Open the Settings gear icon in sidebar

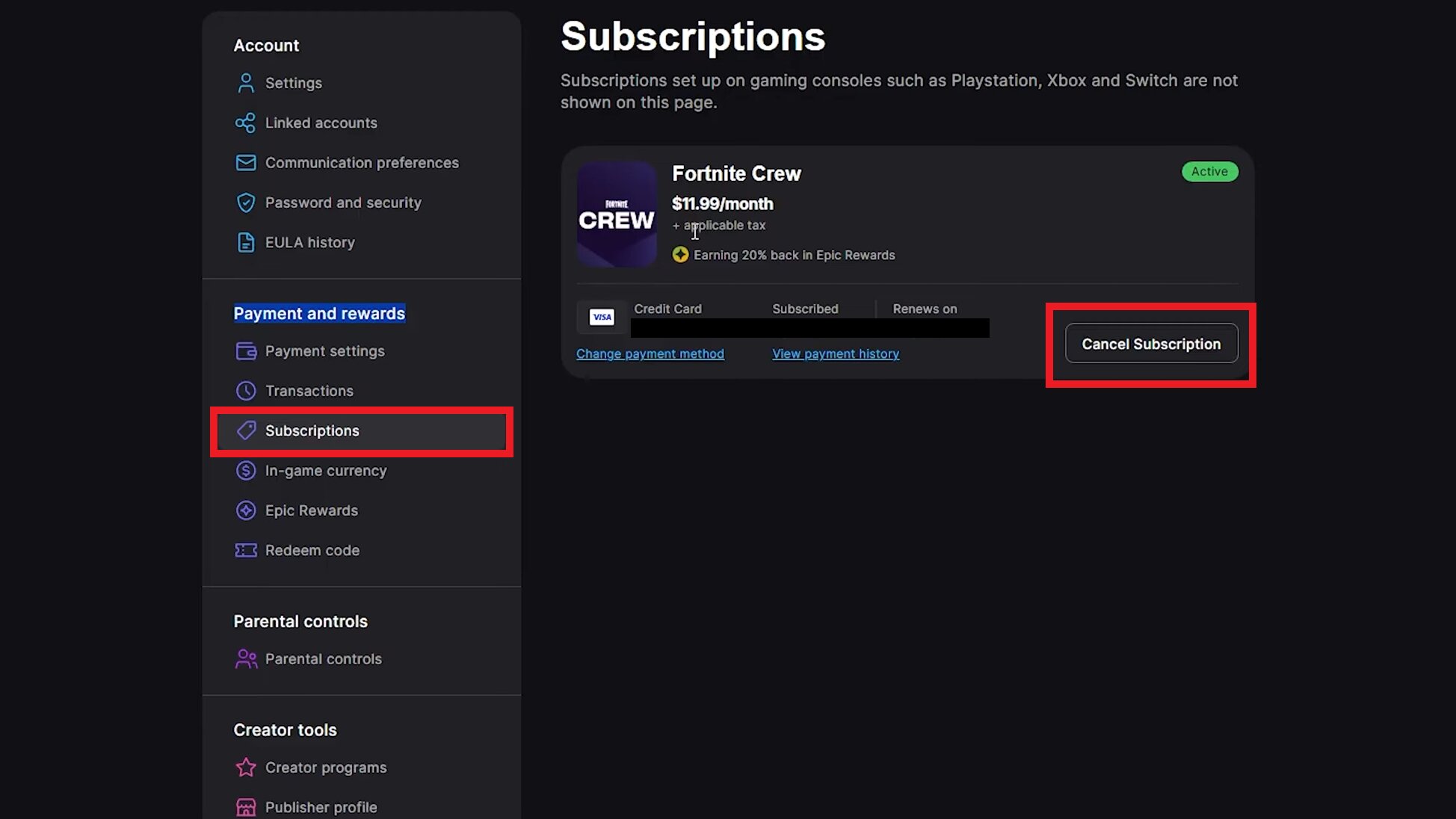(245, 82)
